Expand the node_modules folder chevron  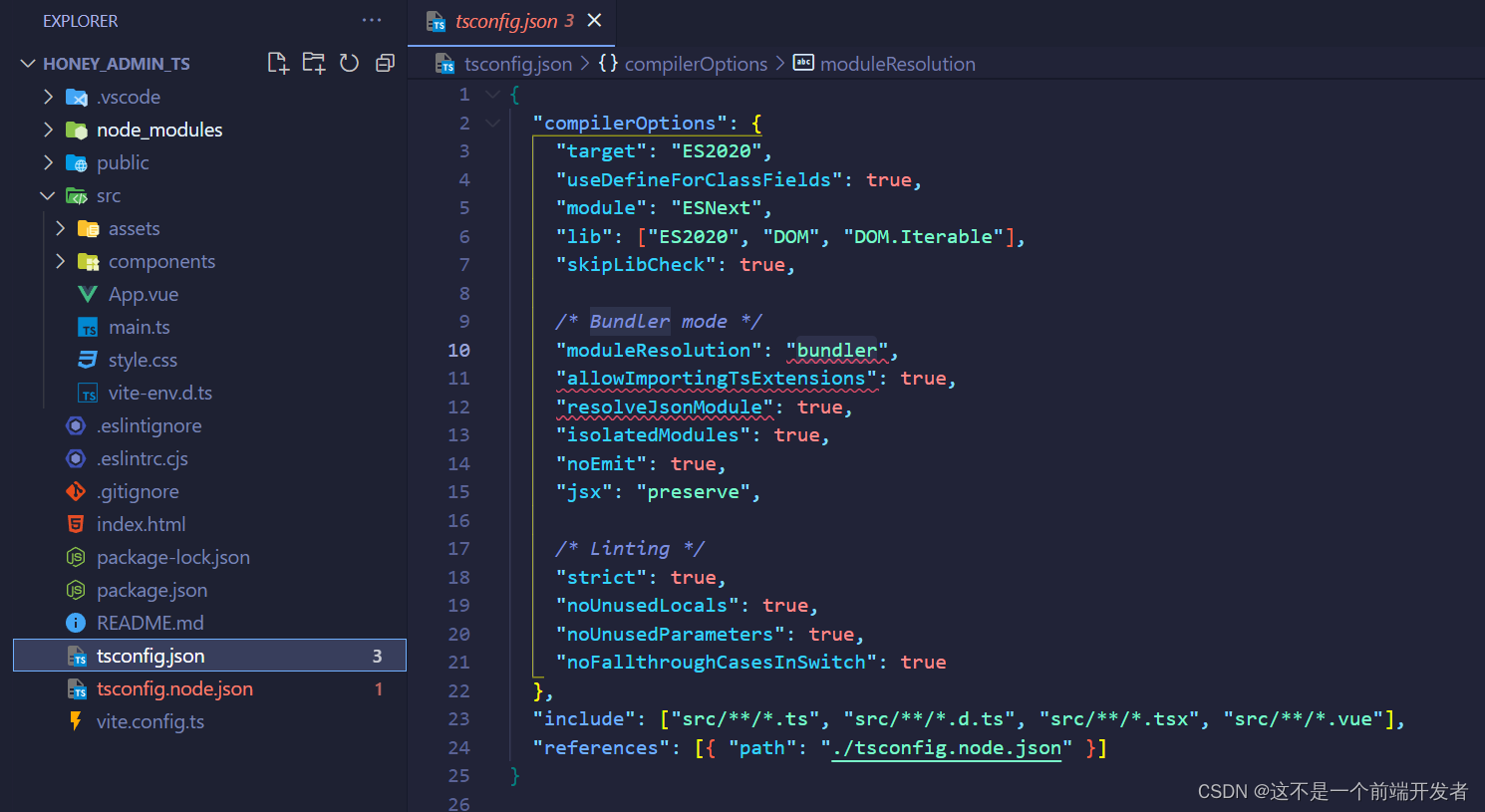pos(48,130)
